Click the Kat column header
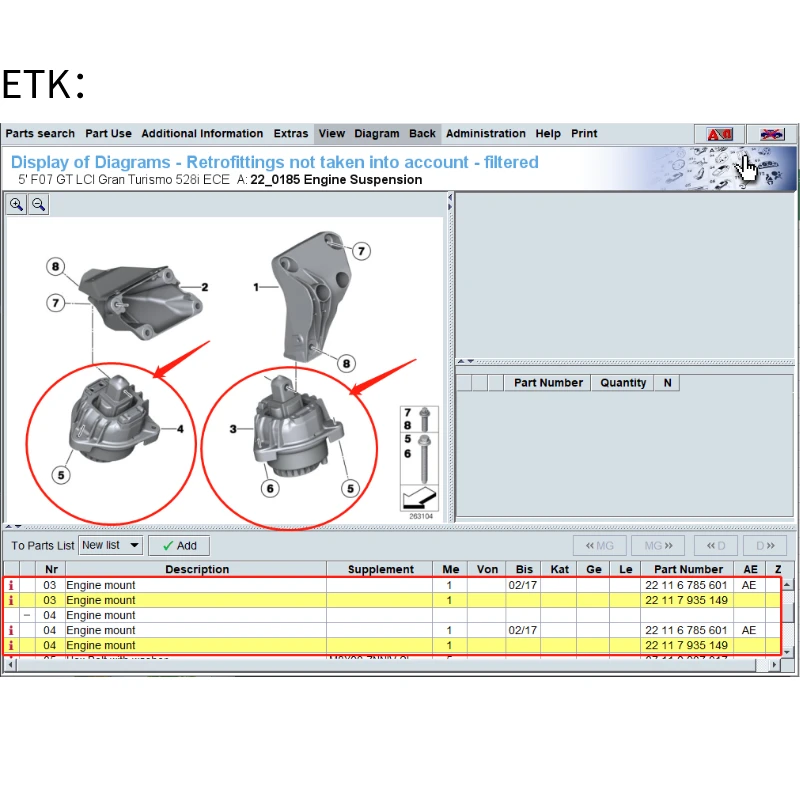800x800 pixels. coord(559,569)
